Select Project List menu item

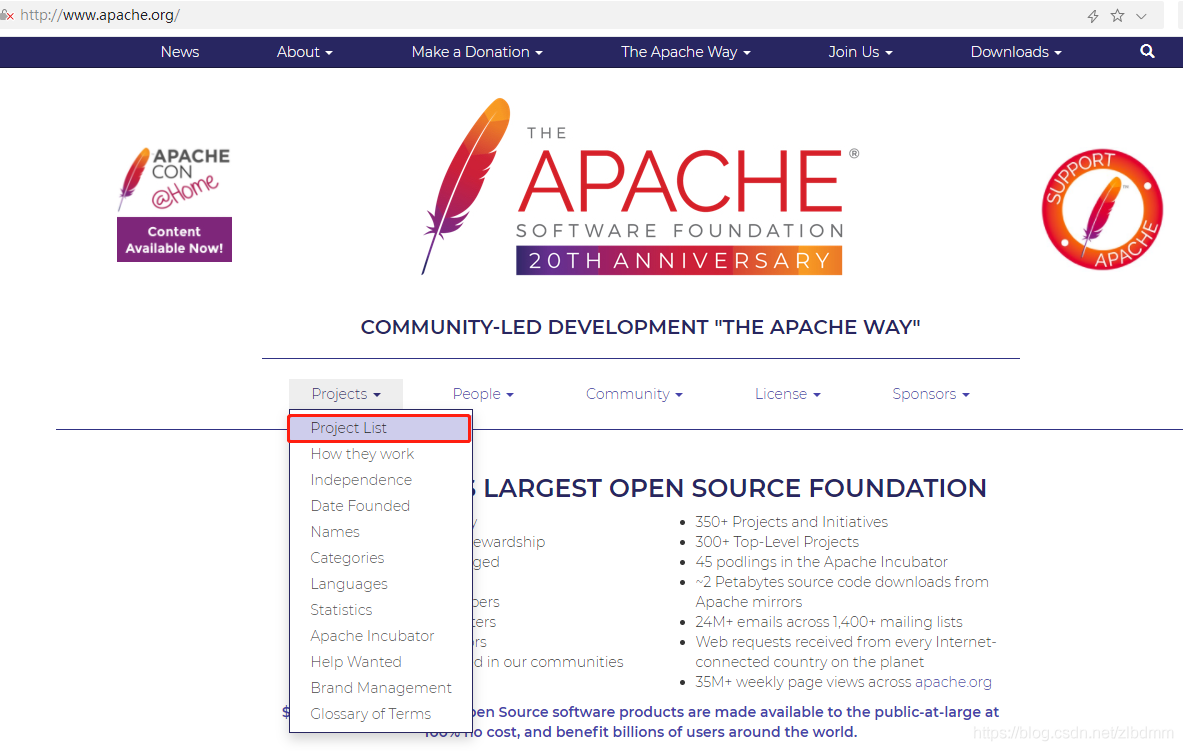pyautogui.click(x=379, y=428)
